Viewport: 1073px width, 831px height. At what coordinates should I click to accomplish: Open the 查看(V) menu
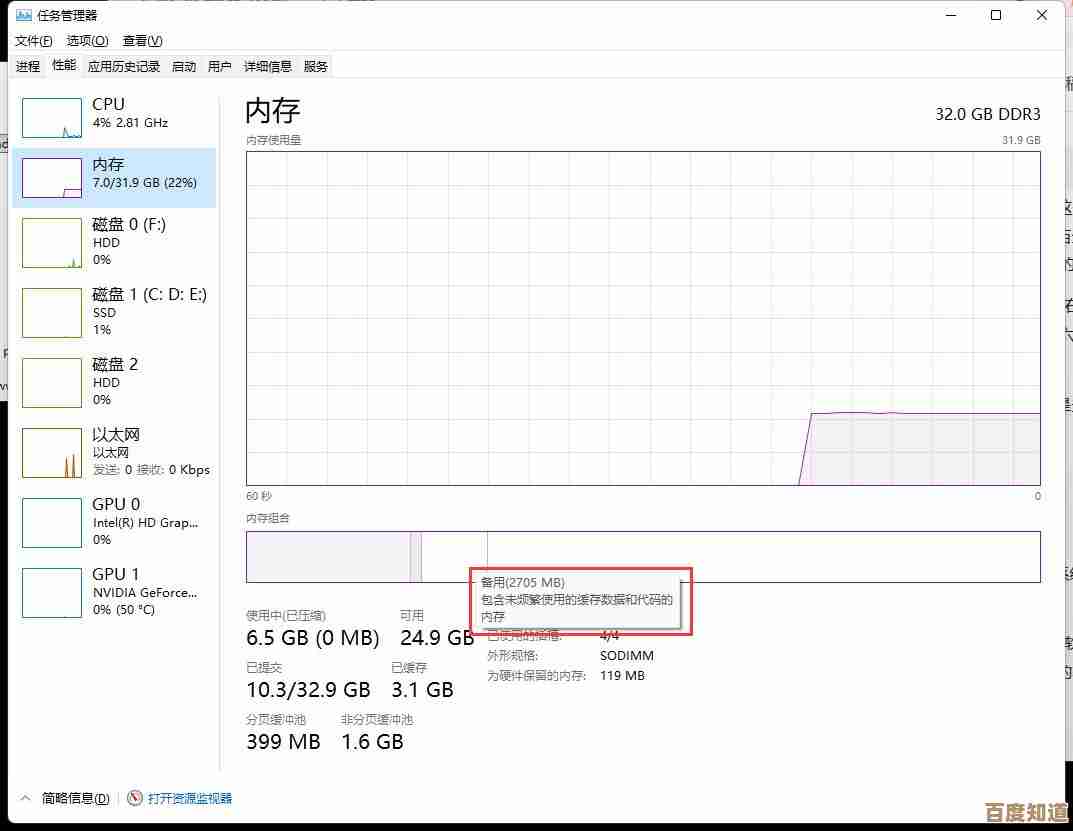tap(142, 41)
